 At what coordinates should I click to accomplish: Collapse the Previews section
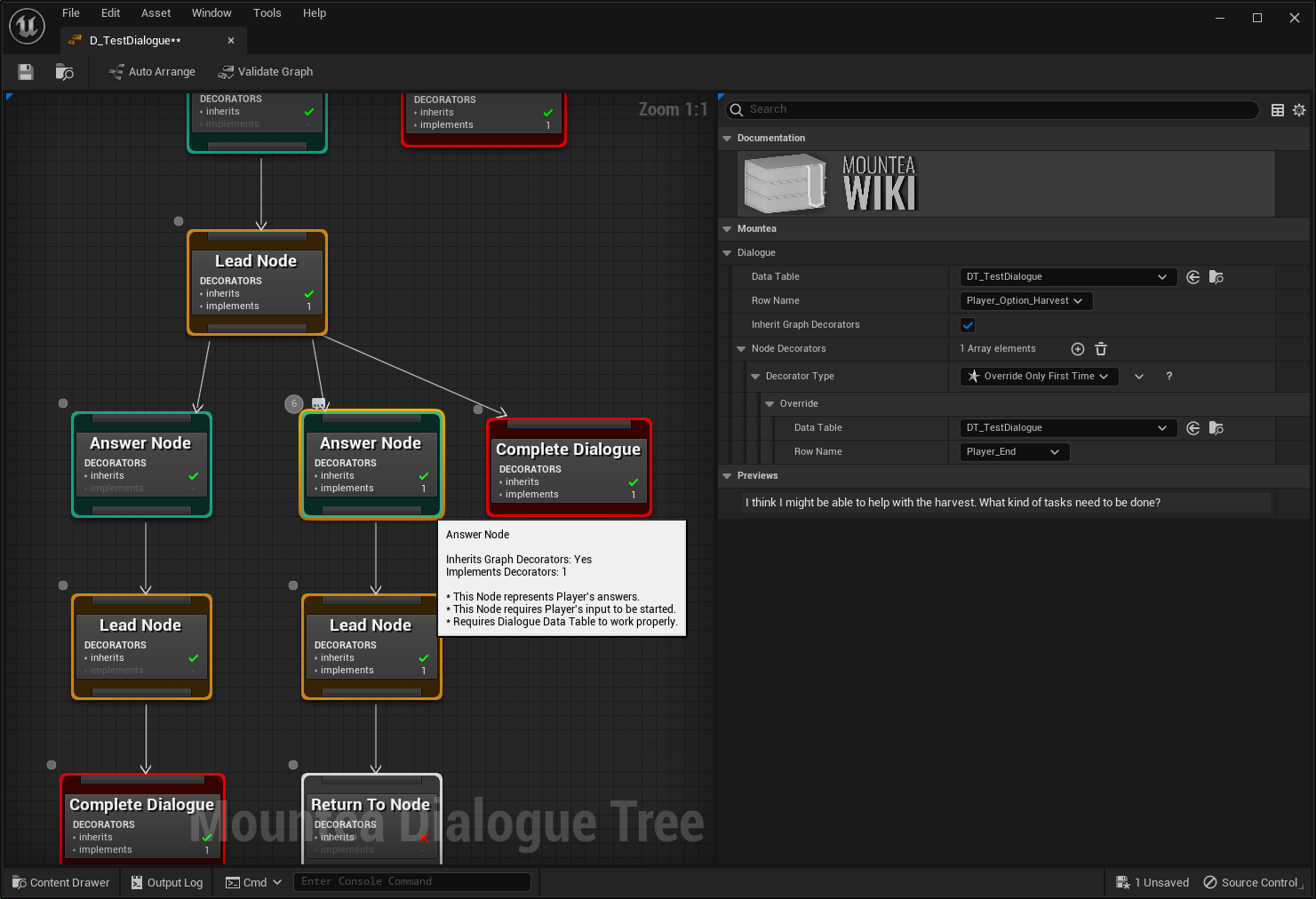click(727, 476)
